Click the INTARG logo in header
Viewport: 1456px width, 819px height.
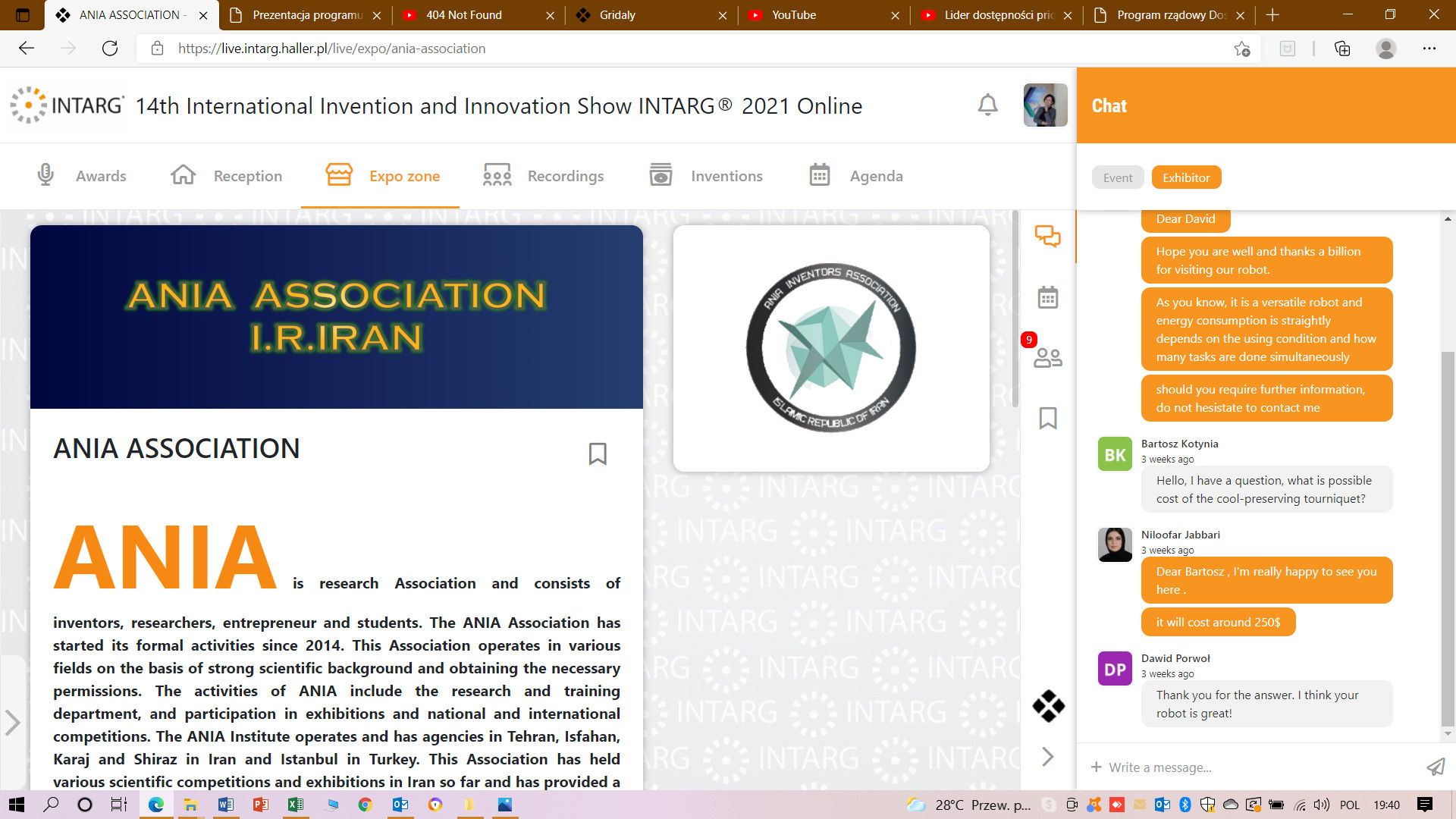(67, 105)
